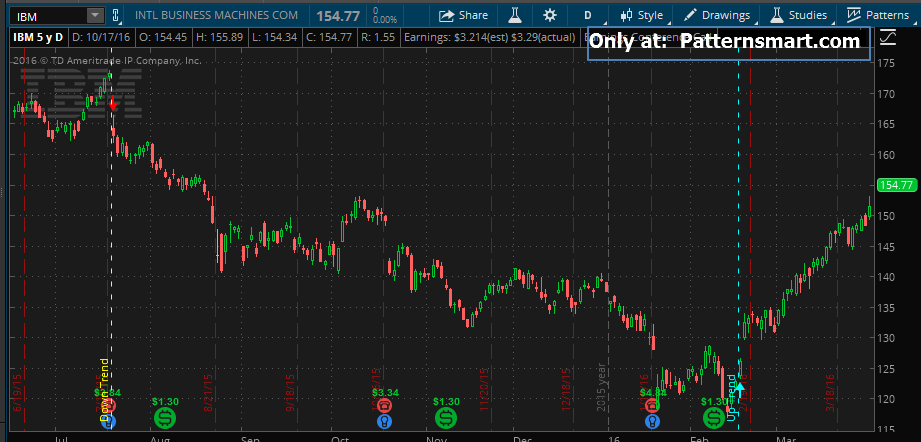The height and width of the screenshot is (442, 921).
Task: Click the green 154.77 price bubble on axis
Action: pos(897,185)
